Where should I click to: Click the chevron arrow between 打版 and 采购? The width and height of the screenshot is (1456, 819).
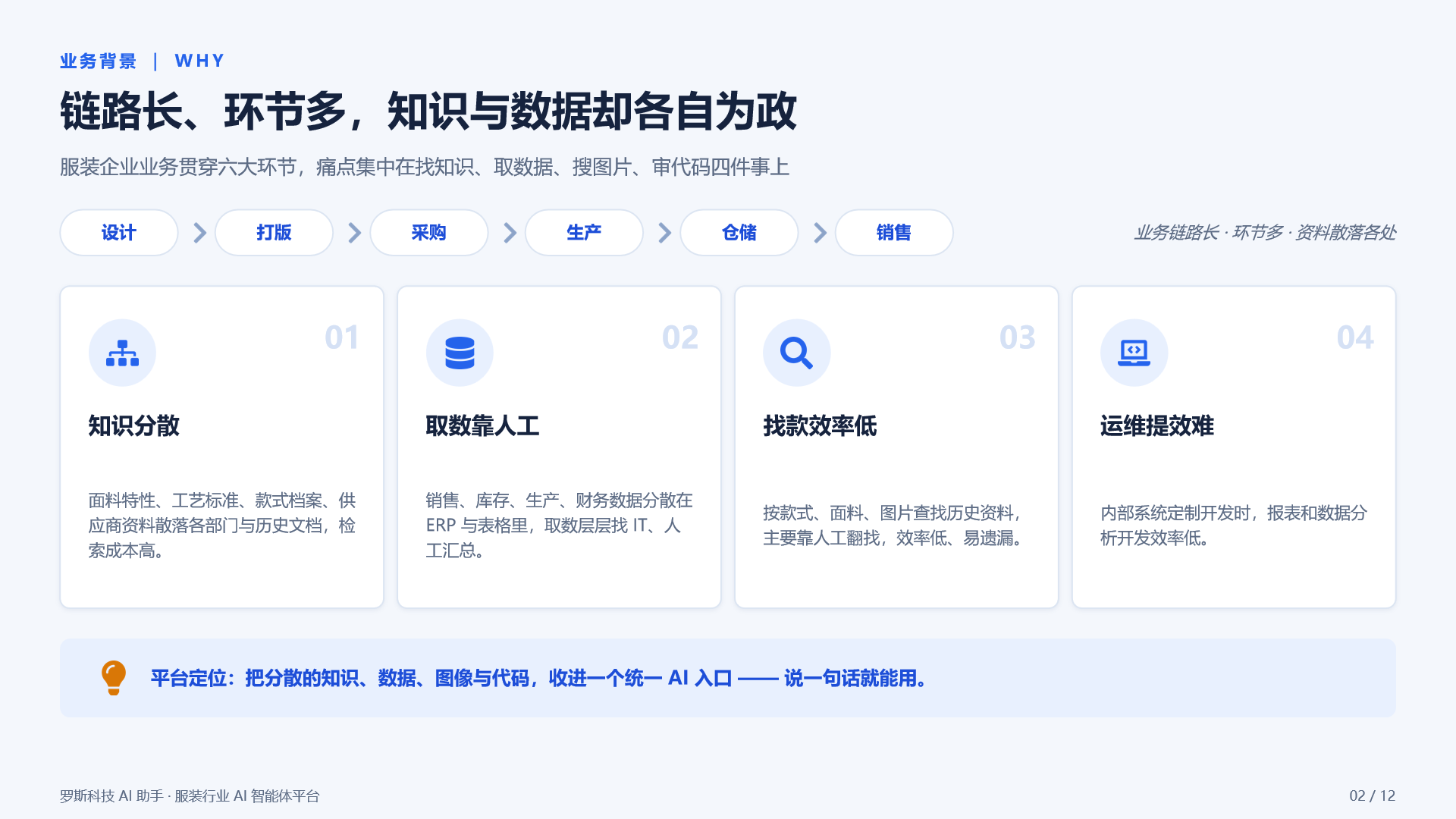click(x=354, y=233)
